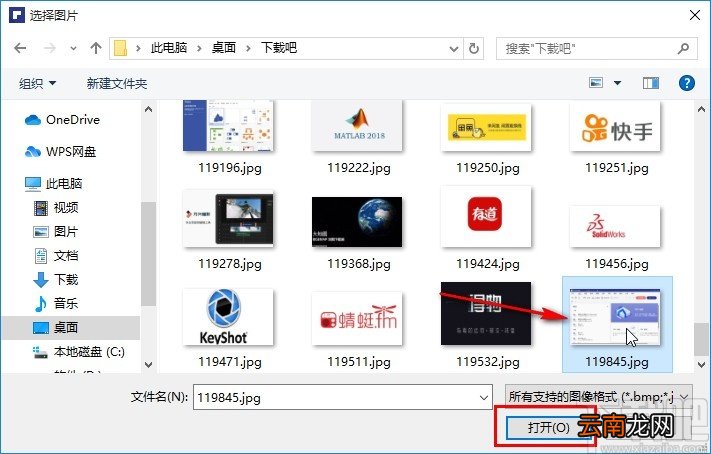Click the OneDrive cloud icon
This screenshot has width=711, height=454.
(x=33, y=120)
